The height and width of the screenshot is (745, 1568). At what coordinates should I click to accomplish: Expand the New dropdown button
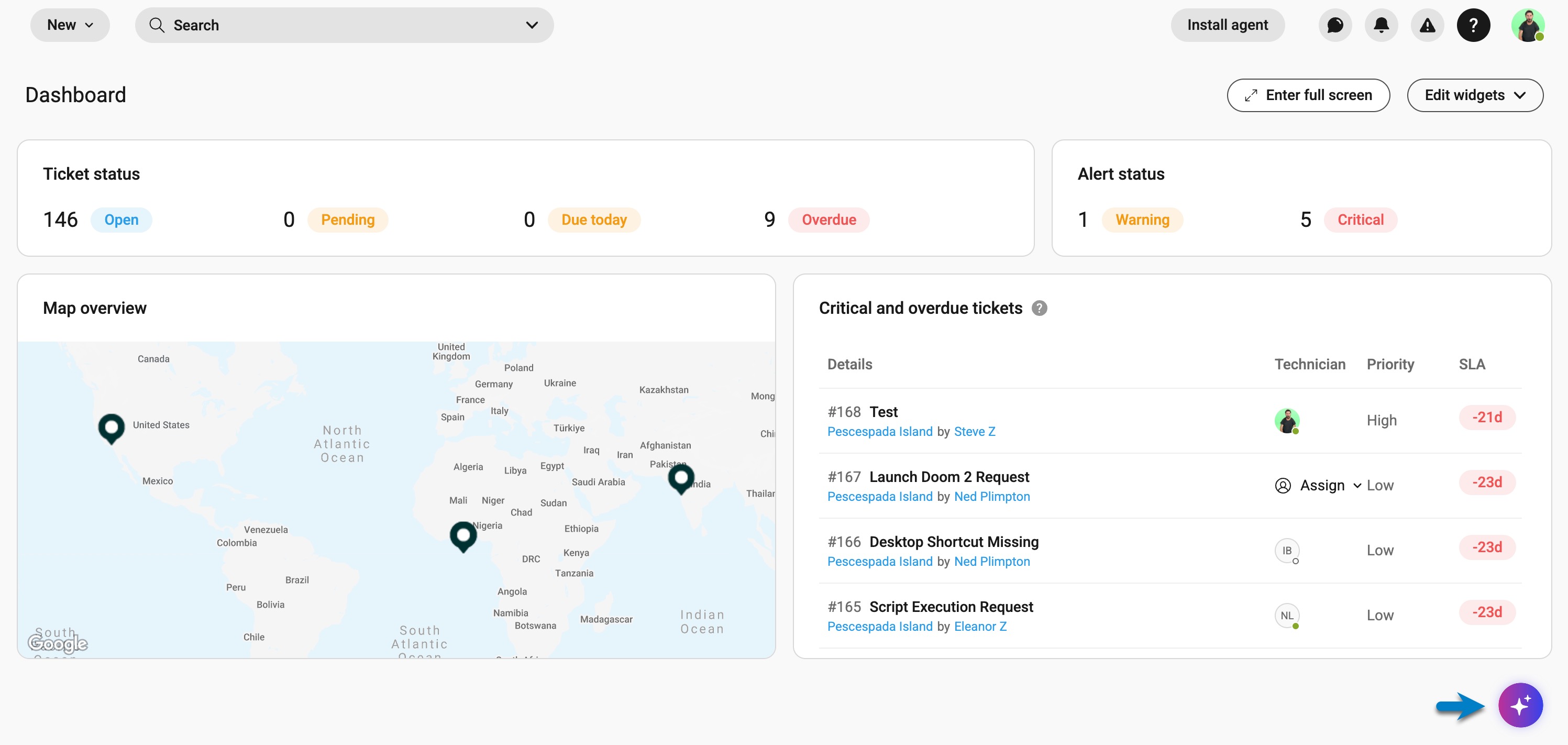[70, 25]
